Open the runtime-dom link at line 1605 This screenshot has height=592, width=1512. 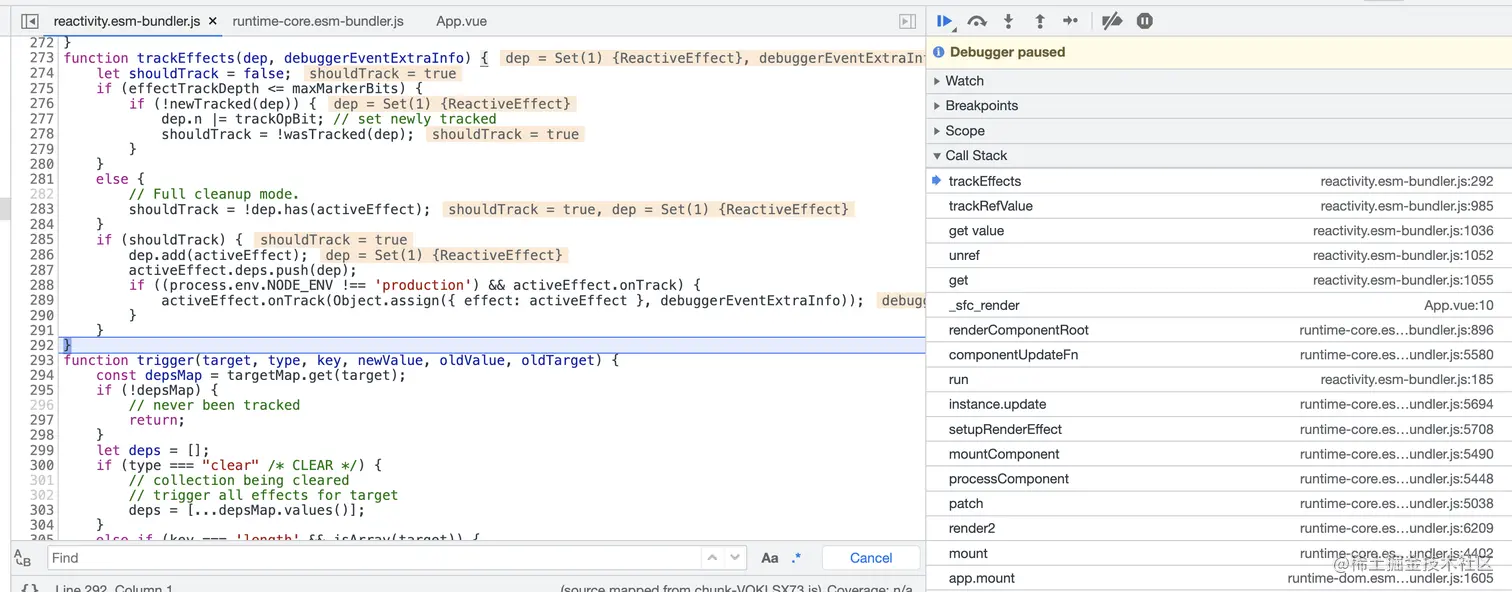click(1390, 578)
